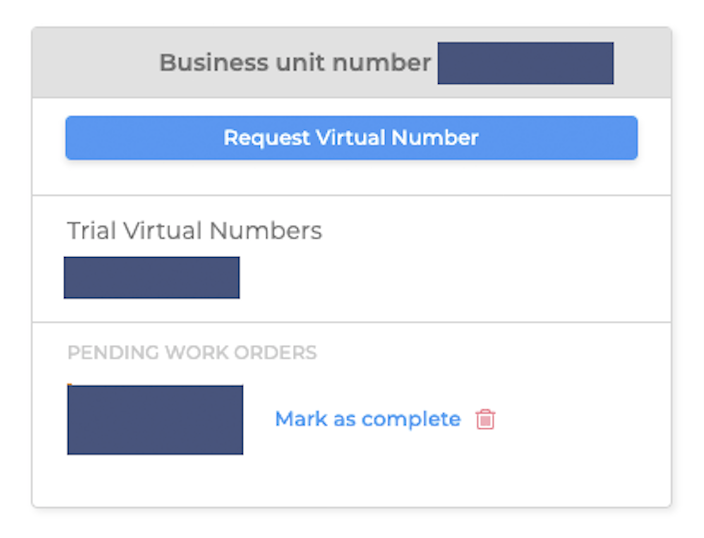Select the redacted trial virtual number
Screen dimensions: 704x538
point(152,277)
